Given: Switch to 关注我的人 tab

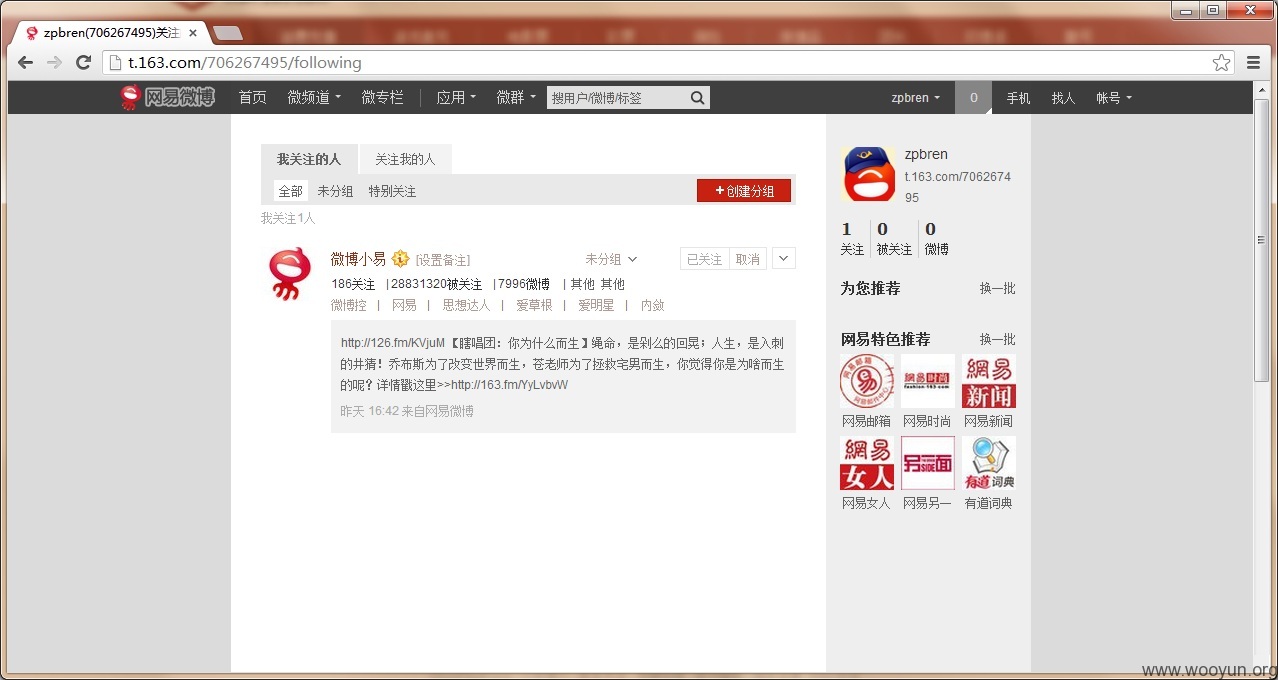Looking at the screenshot, I should pos(405,159).
